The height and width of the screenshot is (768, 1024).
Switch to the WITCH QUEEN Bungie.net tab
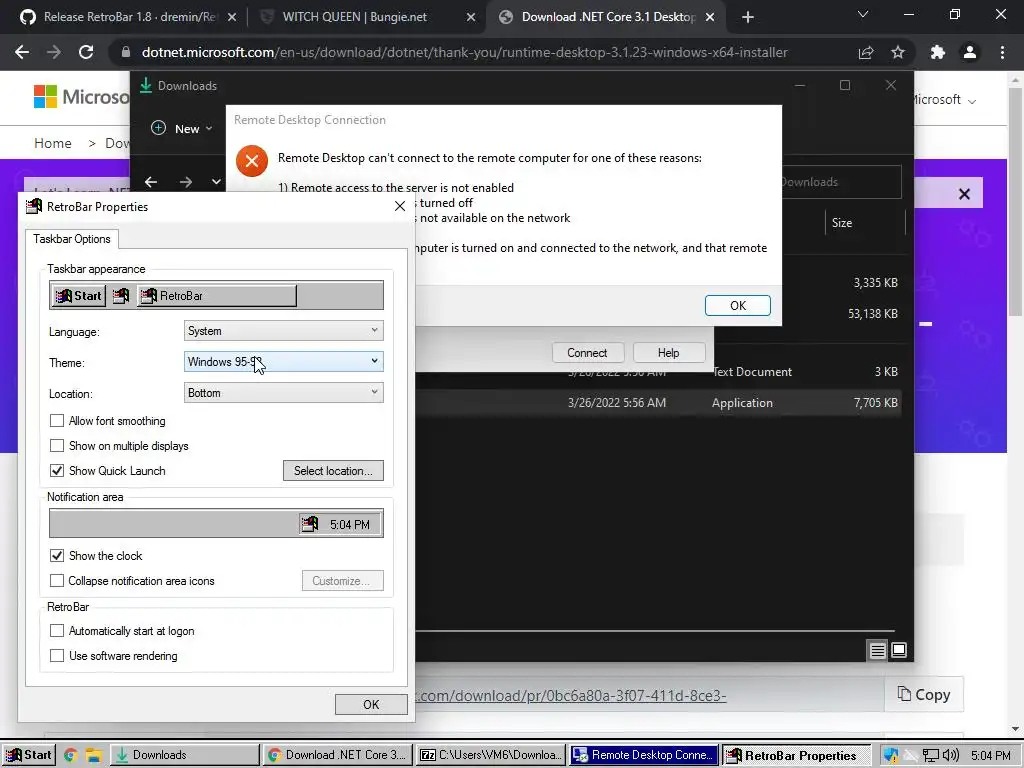pos(366,17)
